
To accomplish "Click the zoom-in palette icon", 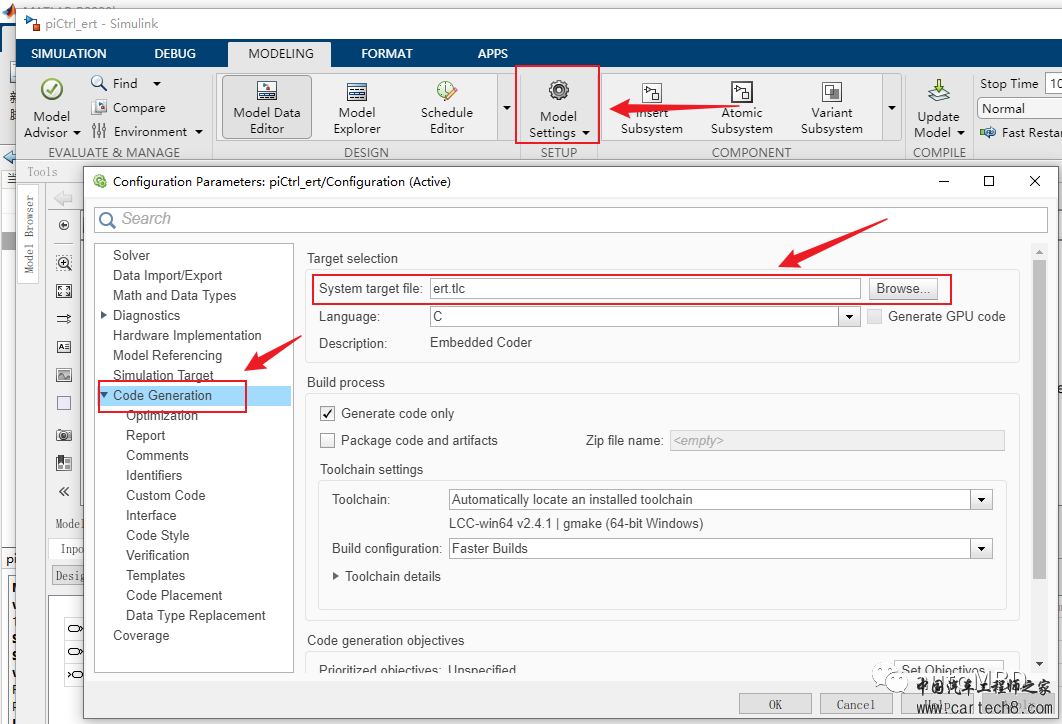I will pyautogui.click(x=64, y=263).
